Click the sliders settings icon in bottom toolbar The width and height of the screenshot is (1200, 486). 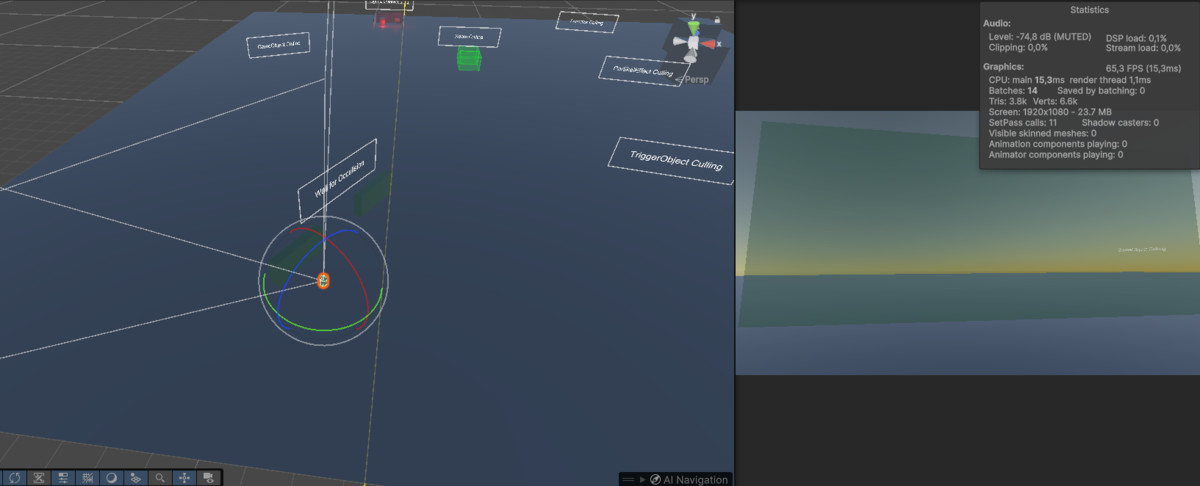point(63,477)
